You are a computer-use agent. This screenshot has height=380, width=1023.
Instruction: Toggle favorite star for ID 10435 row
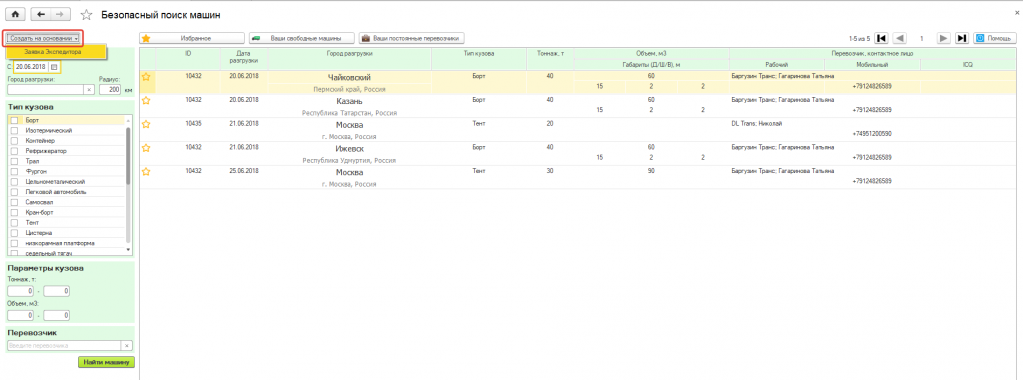pyautogui.click(x=146, y=124)
